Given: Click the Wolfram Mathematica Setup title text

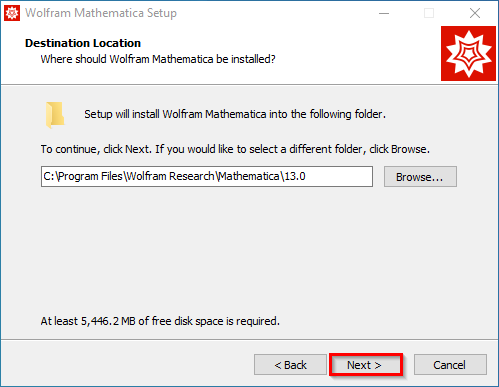Looking at the screenshot, I should coord(101,13).
